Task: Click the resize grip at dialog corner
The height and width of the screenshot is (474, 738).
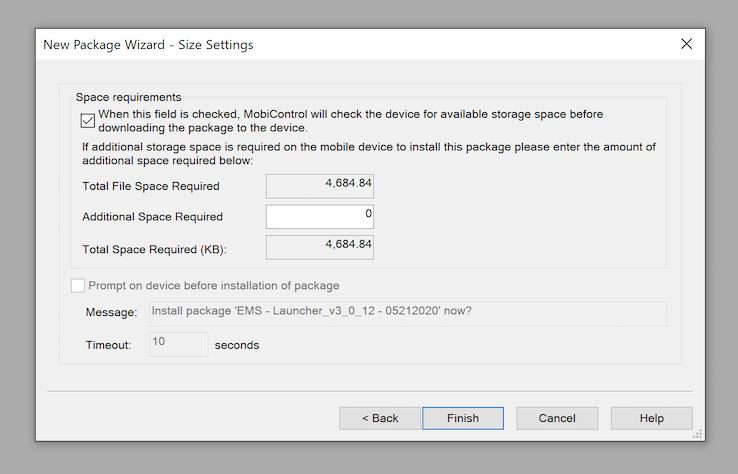Action: (698, 434)
